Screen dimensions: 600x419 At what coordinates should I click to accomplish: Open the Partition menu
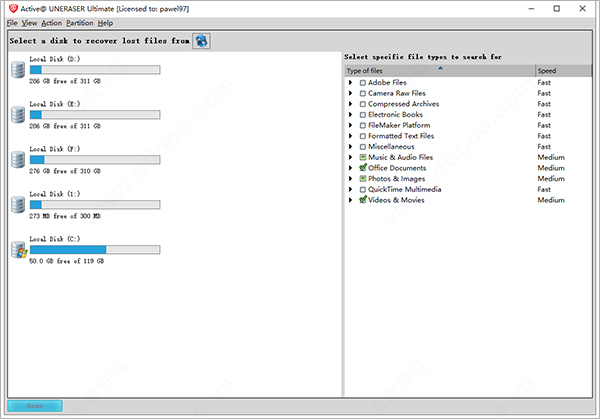pyautogui.click(x=80, y=23)
